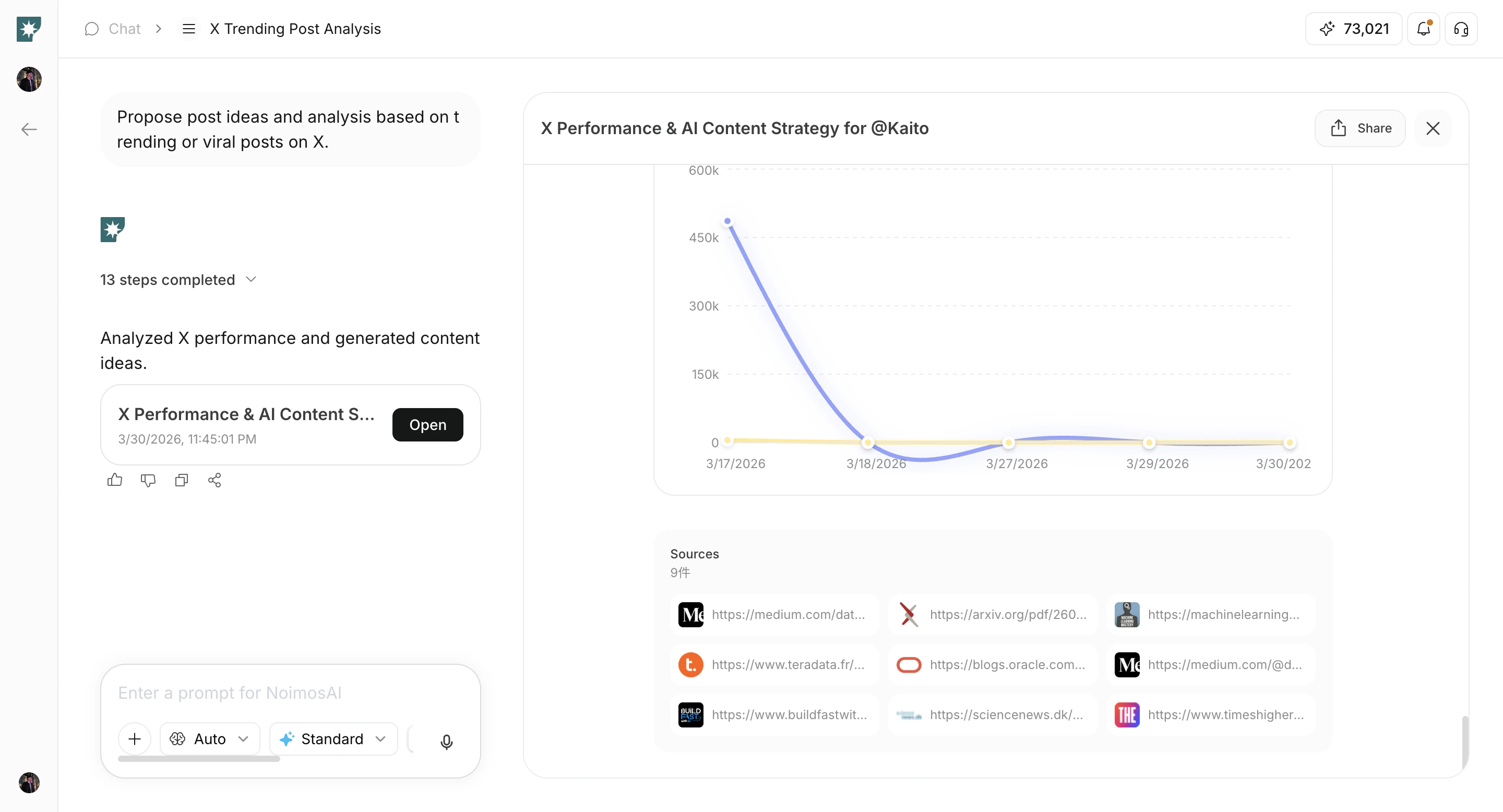1503x812 pixels.
Task: Toggle the microphone voice input
Action: coord(447,742)
